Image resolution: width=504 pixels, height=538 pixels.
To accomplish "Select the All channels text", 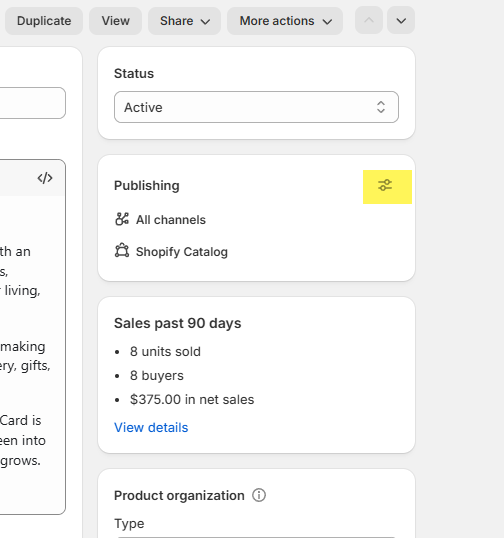I will tap(171, 220).
